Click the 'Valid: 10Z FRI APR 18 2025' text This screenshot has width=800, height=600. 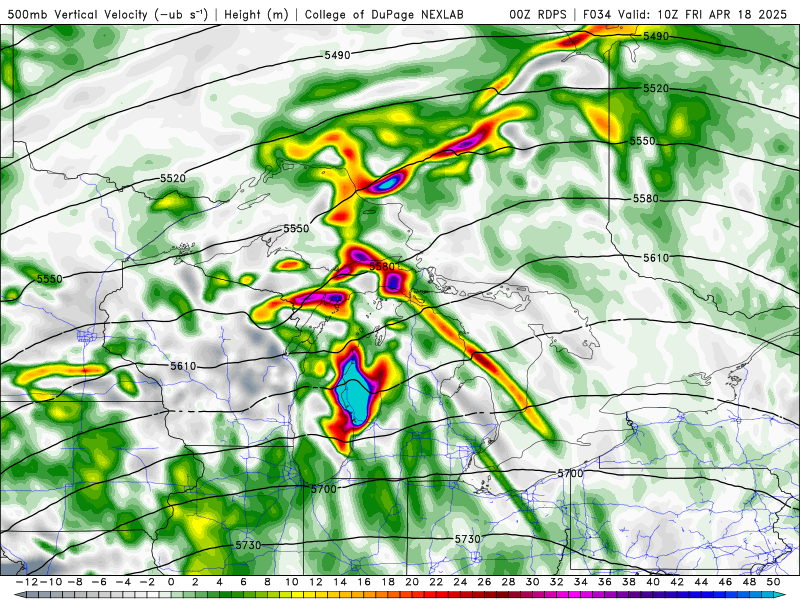(x=703, y=14)
